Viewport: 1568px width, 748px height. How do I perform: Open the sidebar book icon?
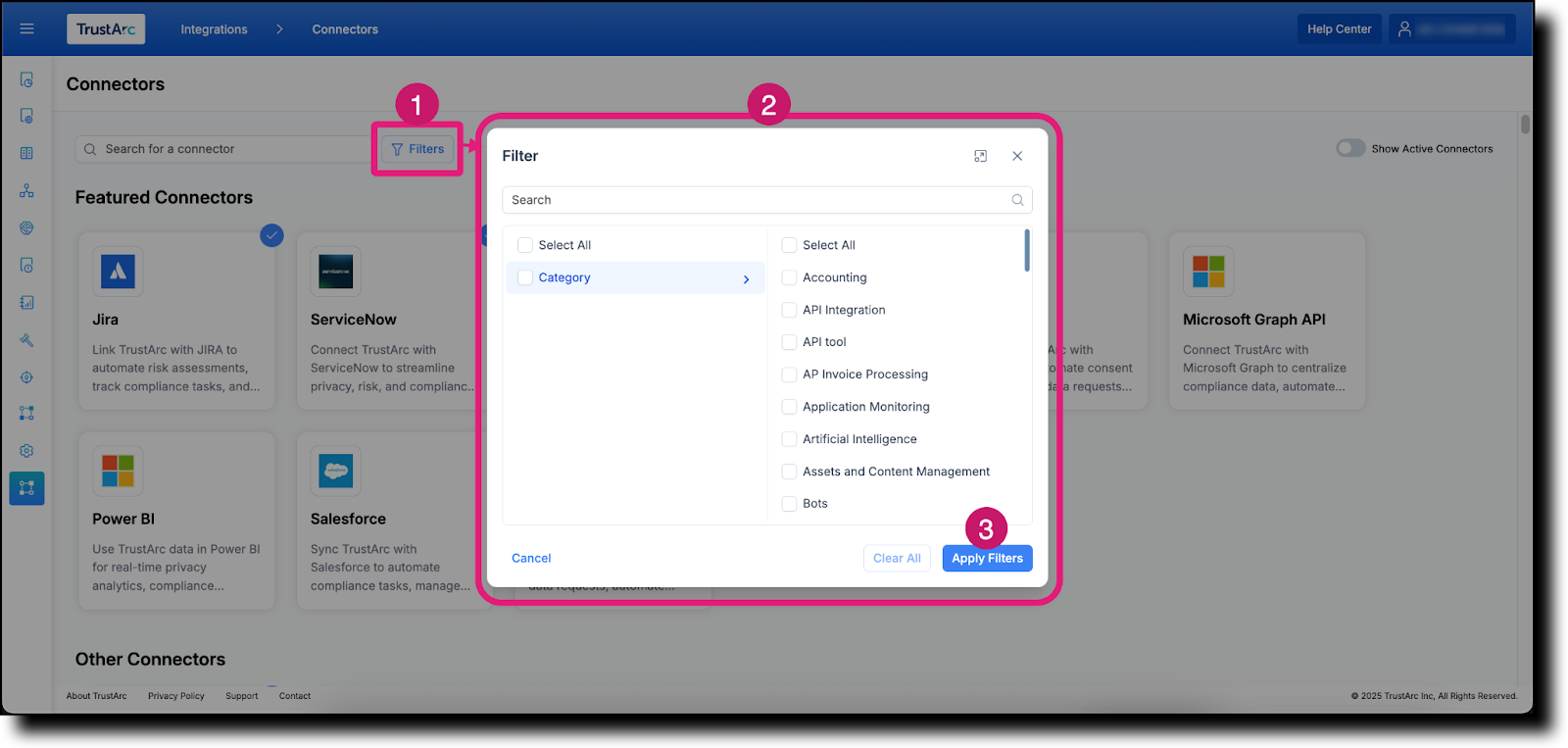(x=26, y=153)
